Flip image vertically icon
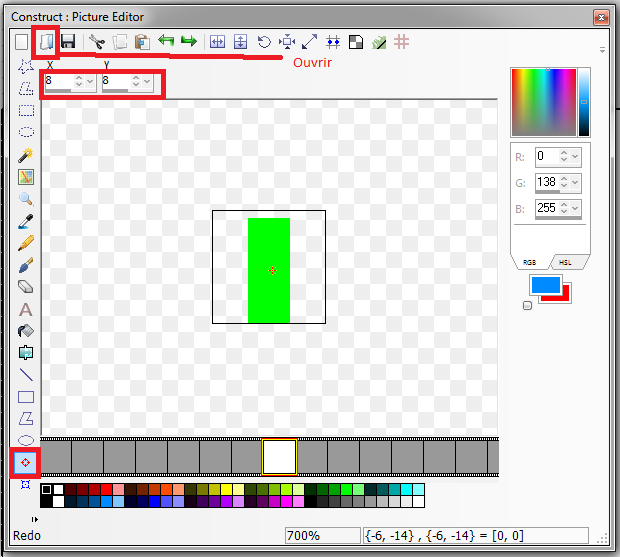This screenshot has width=620, height=557. point(240,42)
